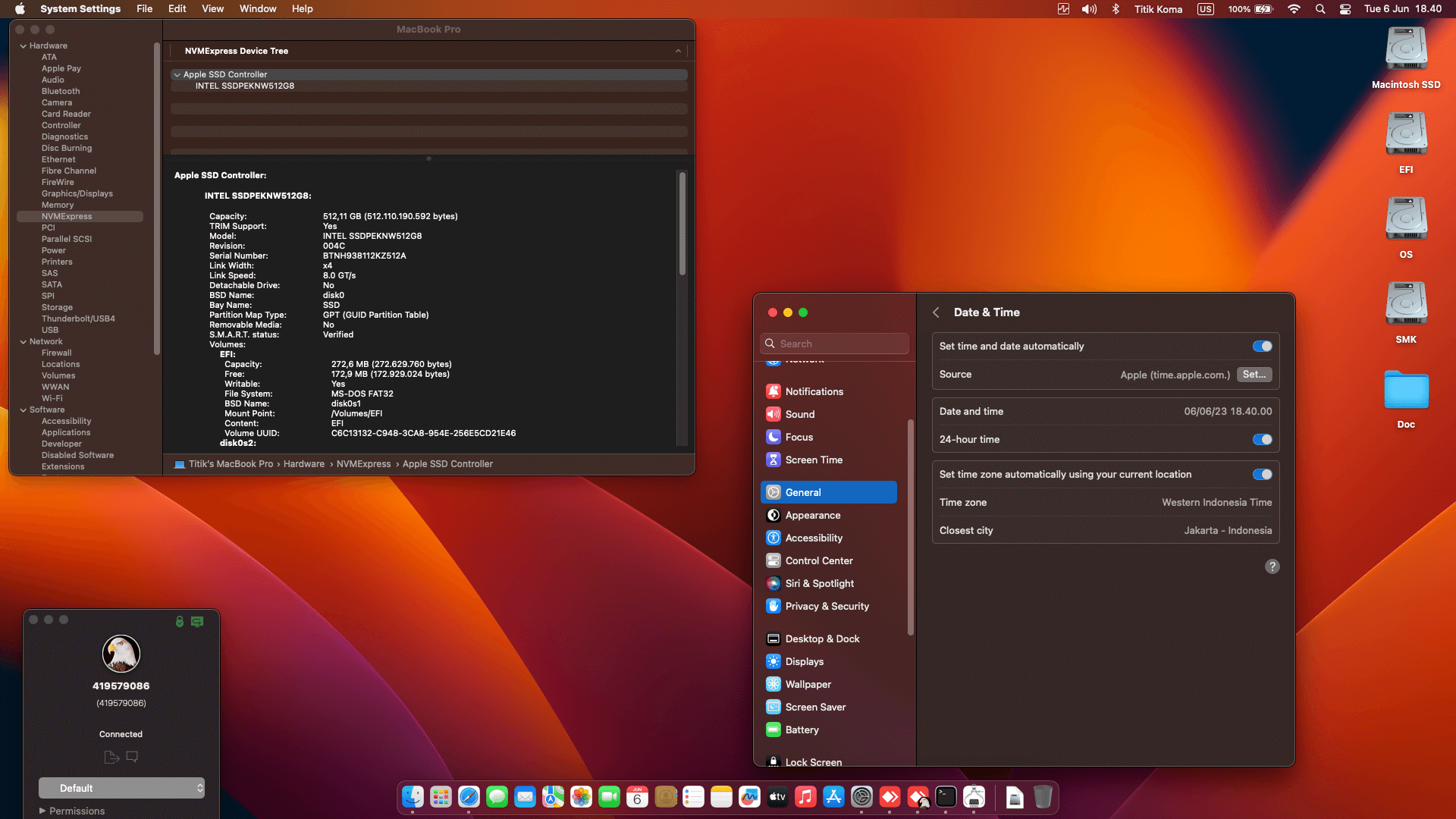Open the Default profile dropdown in AnyDesk

click(x=121, y=788)
